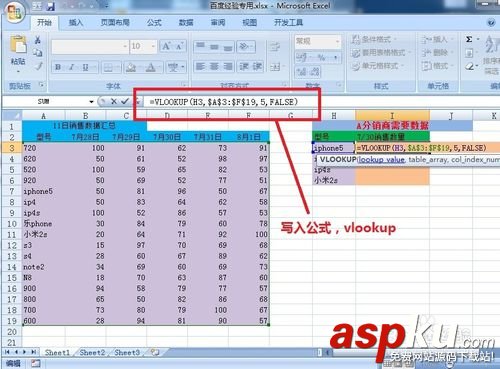Click the Font Color A button
This screenshot has width=500, height=369.
tap(151, 68)
